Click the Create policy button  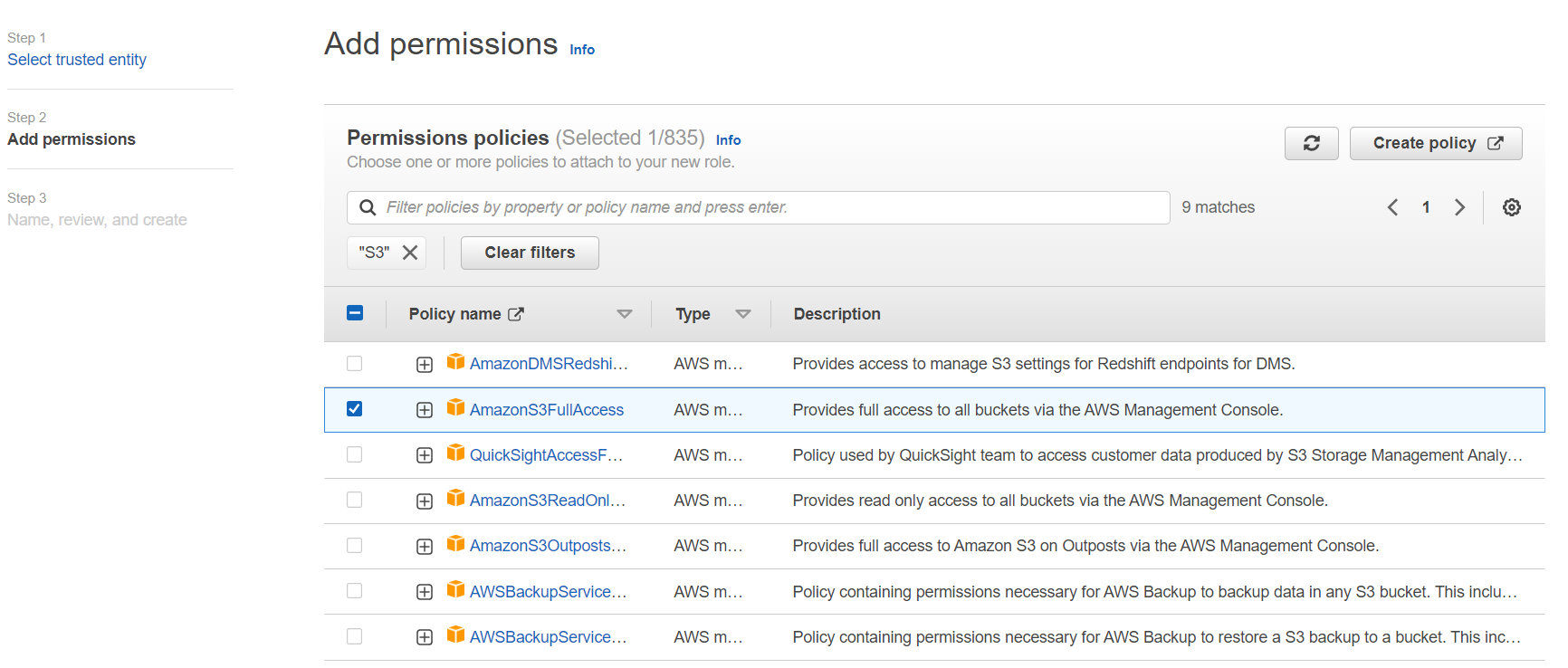point(1436,143)
